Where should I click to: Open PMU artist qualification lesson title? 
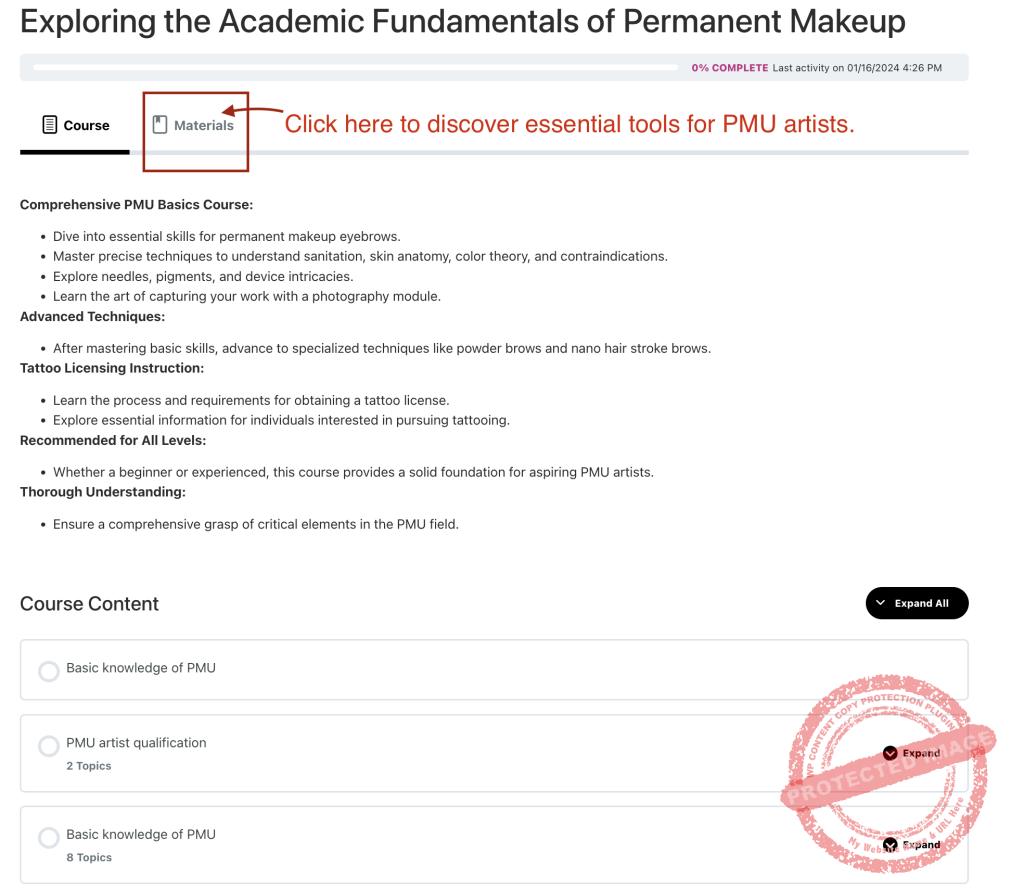pyautogui.click(x=136, y=743)
